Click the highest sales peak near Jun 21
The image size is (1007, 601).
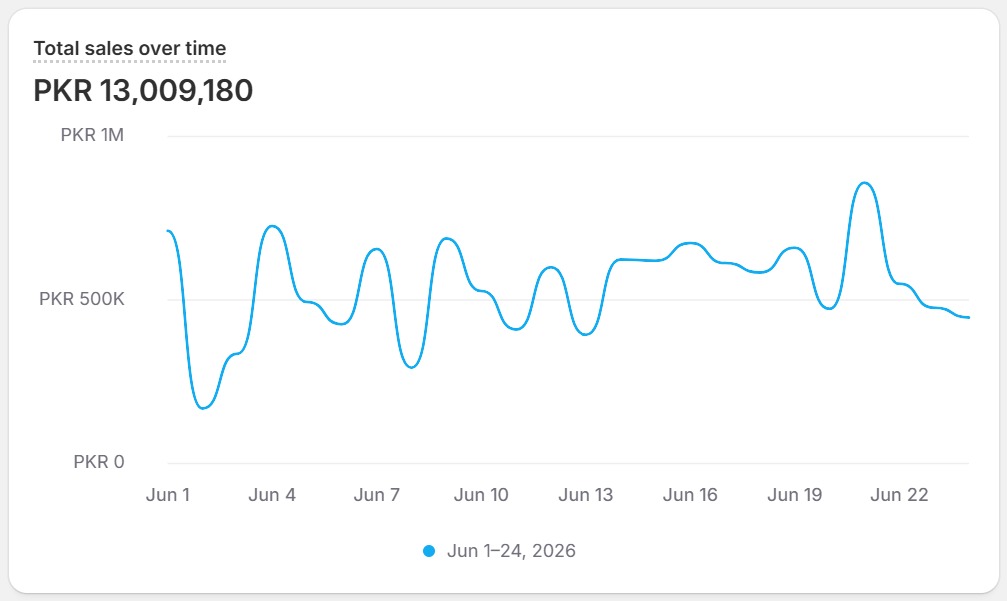tap(864, 183)
